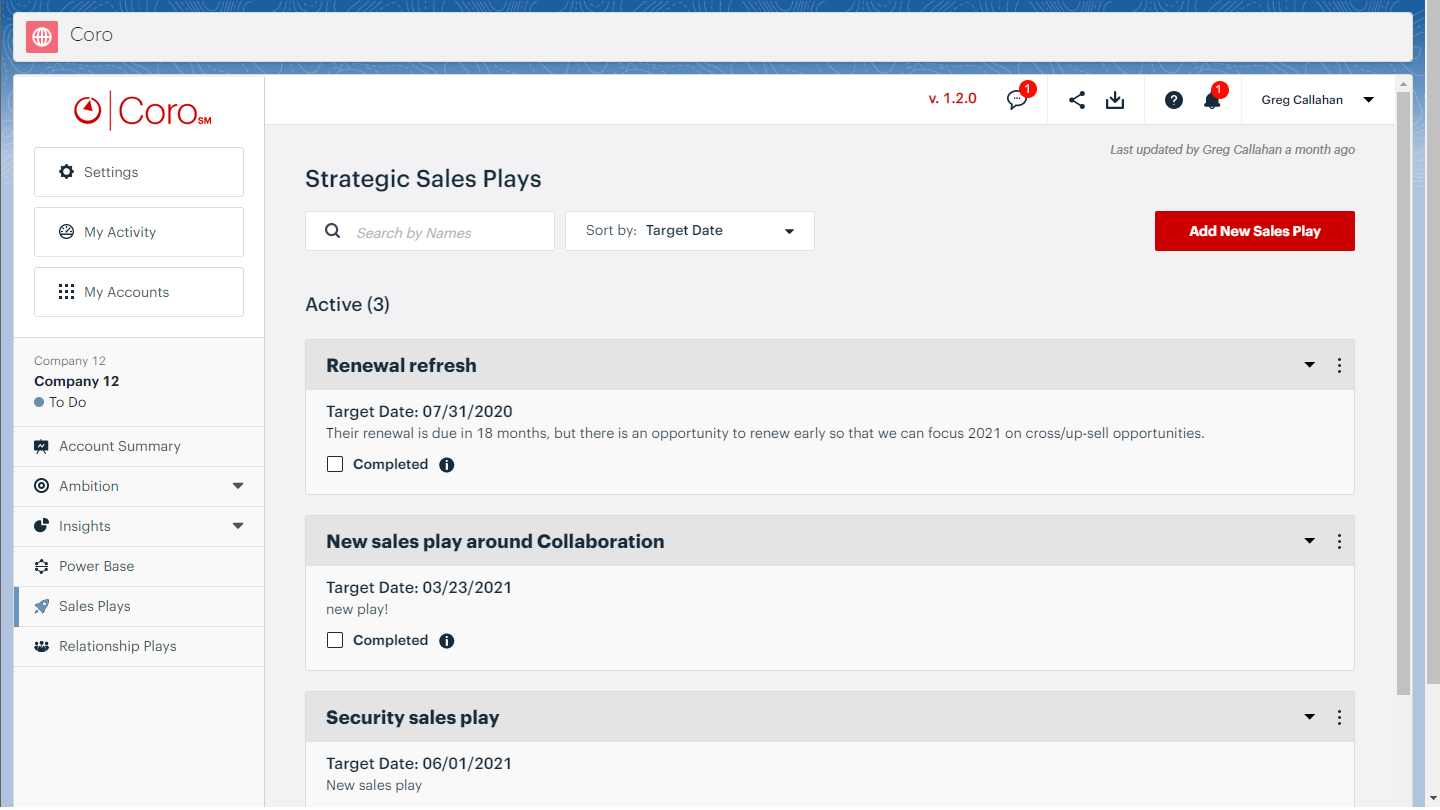Check the Completed box for Renewal refresh
Viewport: 1440px width, 810px height.
(x=335, y=464)
